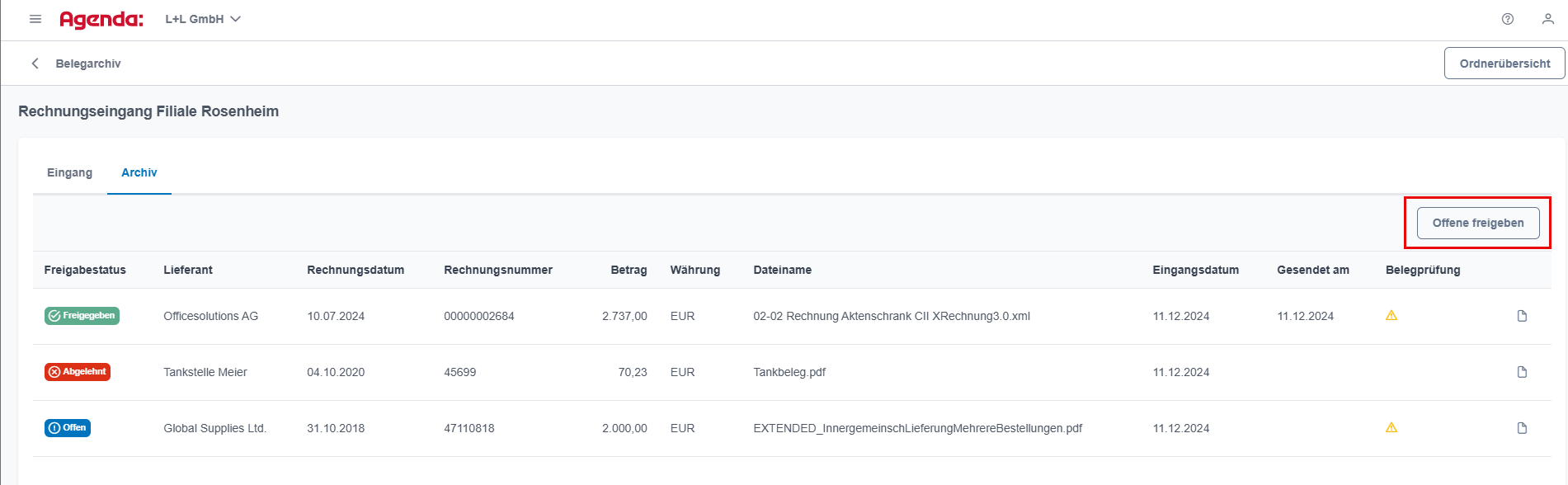
Task: Open document icon for Officesolutions AG row
Action: tap(1523, 316)
